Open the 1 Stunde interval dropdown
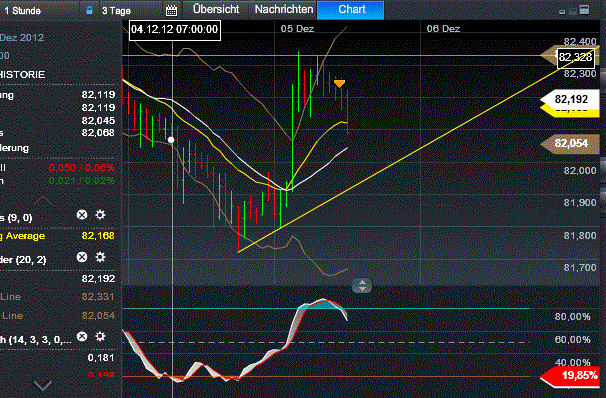Viewport: 606px width, 398px height. (x=22, y=10)
